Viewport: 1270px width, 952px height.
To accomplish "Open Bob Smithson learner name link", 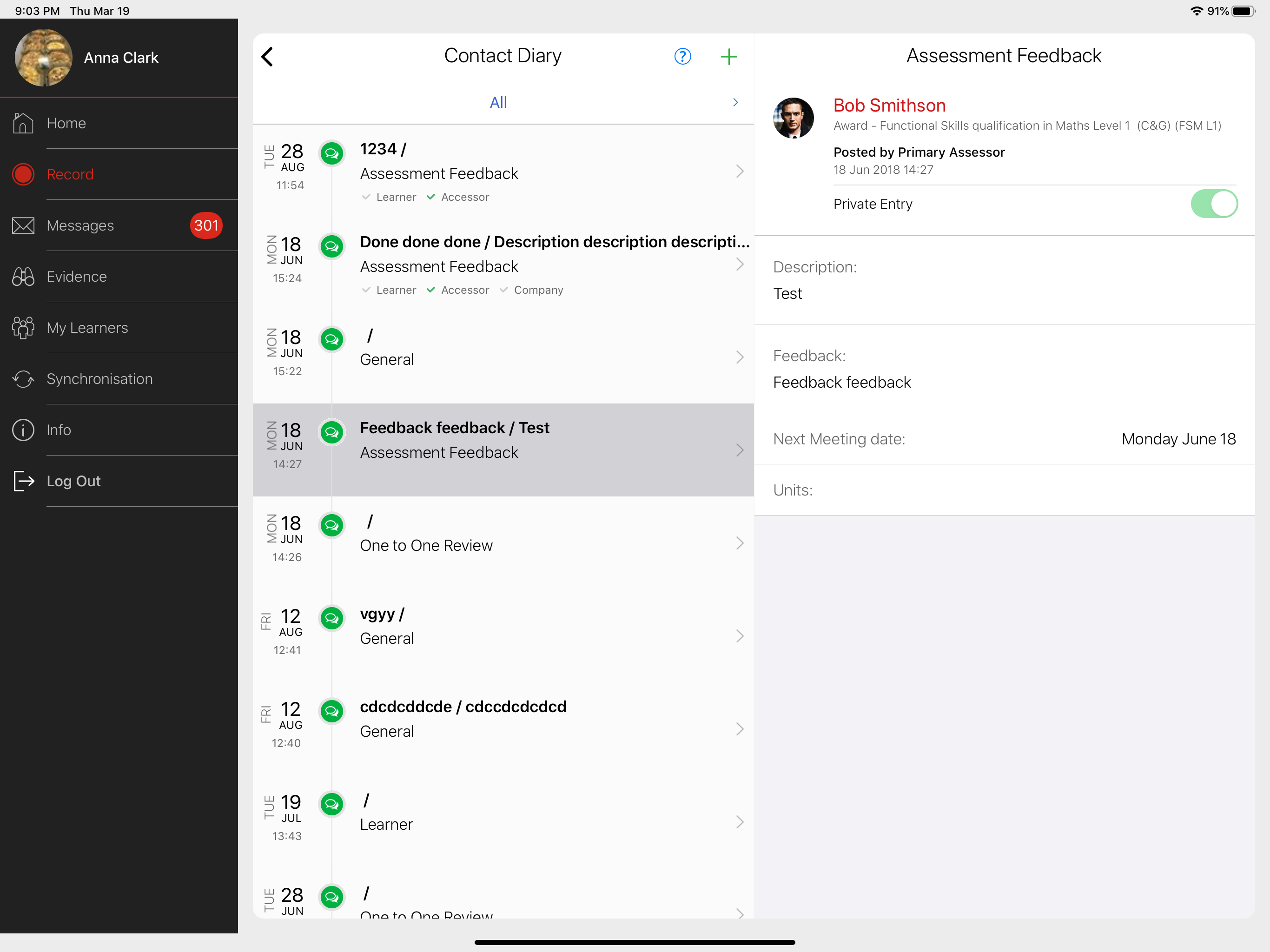I will (889, 105).
